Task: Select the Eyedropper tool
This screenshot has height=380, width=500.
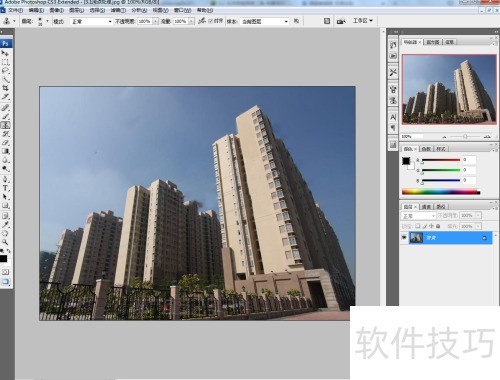Action: 5,225
